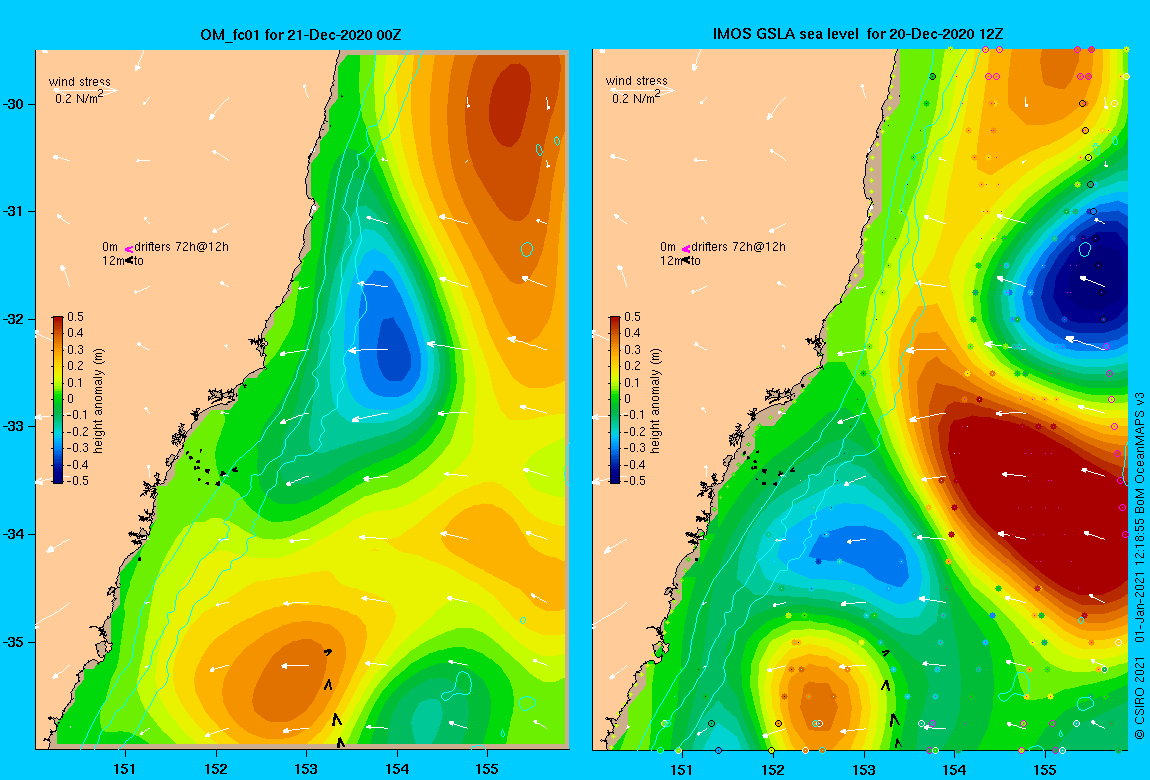Screen dimensions: 1150x780
Task: Click the 0.3 tick label on right color bar
Action: [632, 350]
